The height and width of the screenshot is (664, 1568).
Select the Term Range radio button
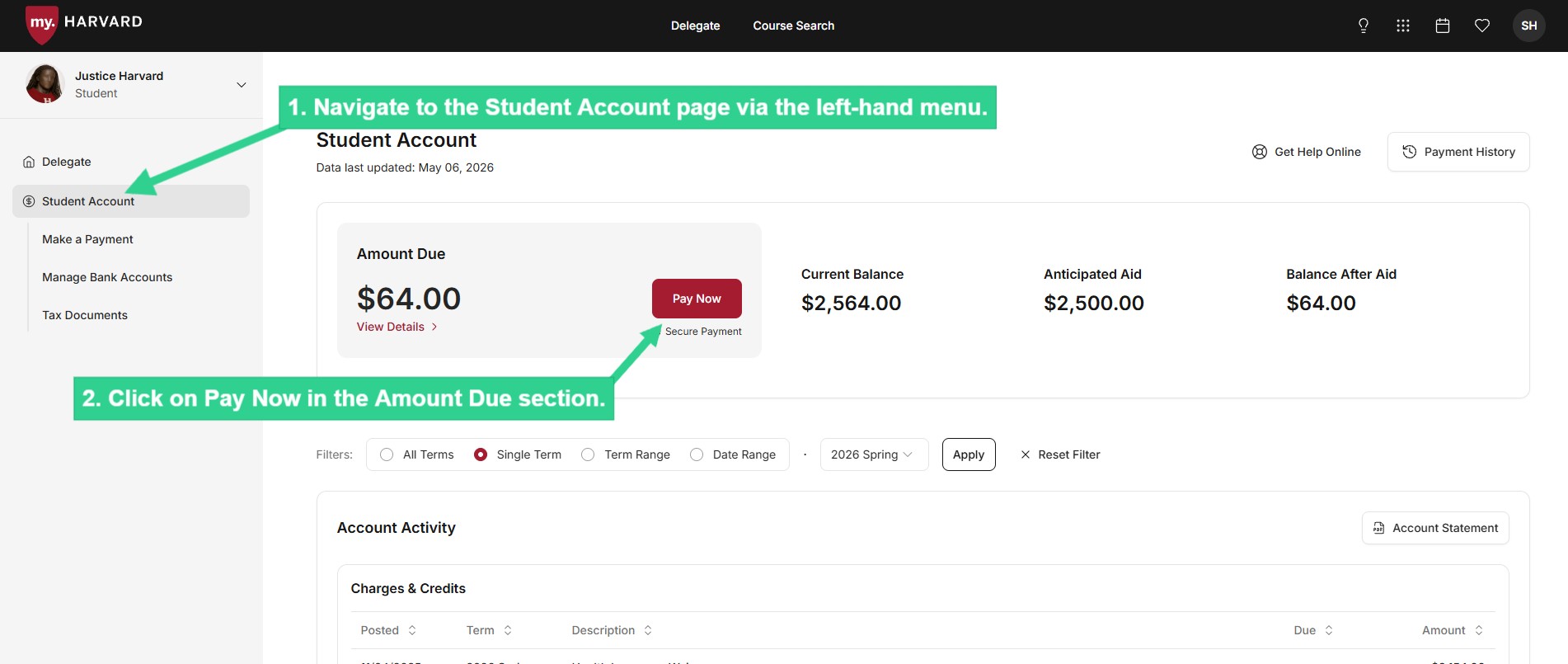click(x=588, y=454)
